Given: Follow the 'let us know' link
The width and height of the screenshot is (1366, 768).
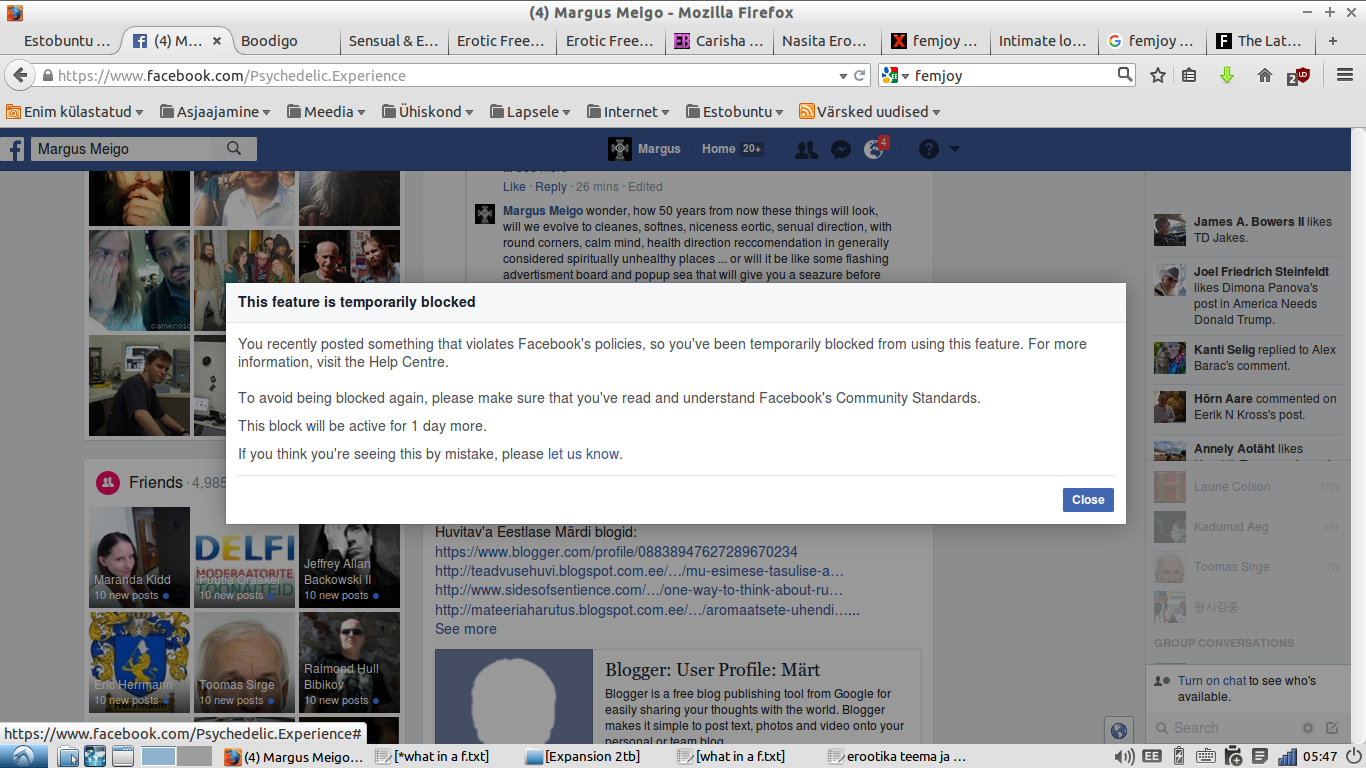Looking at the screenshot, I should 584,454.
